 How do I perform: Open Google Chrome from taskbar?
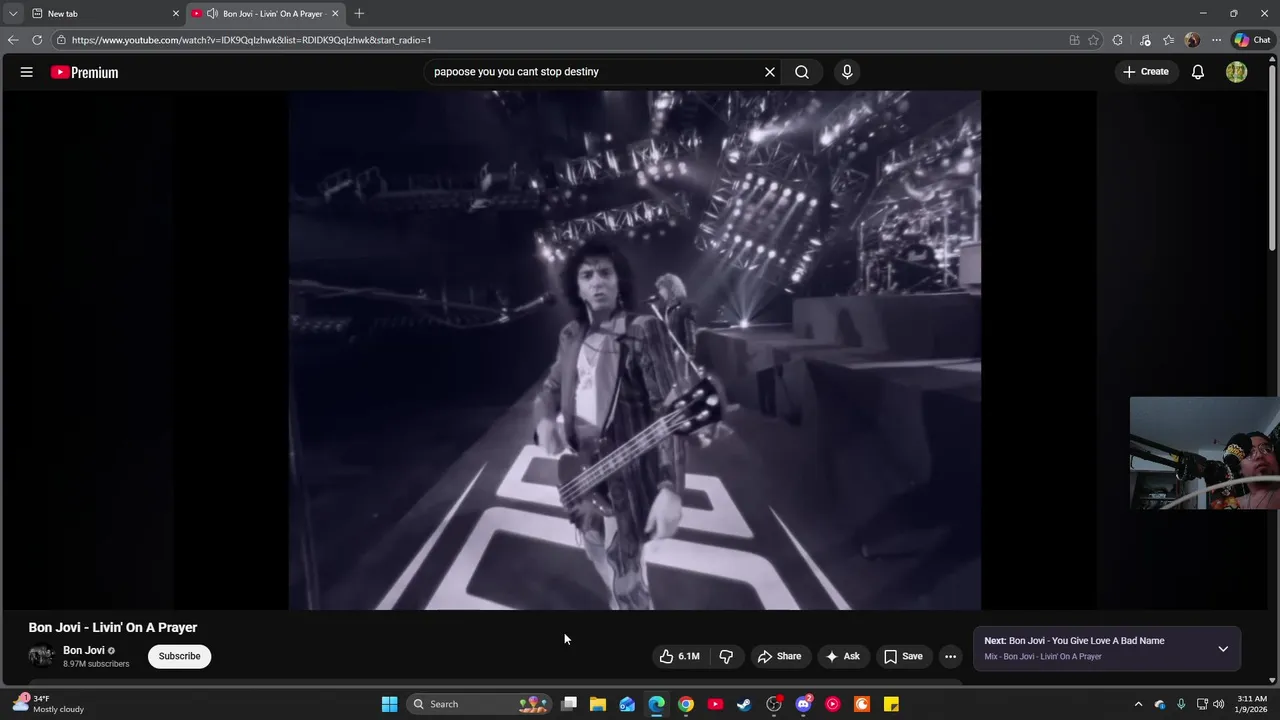[x=686, y=704]
